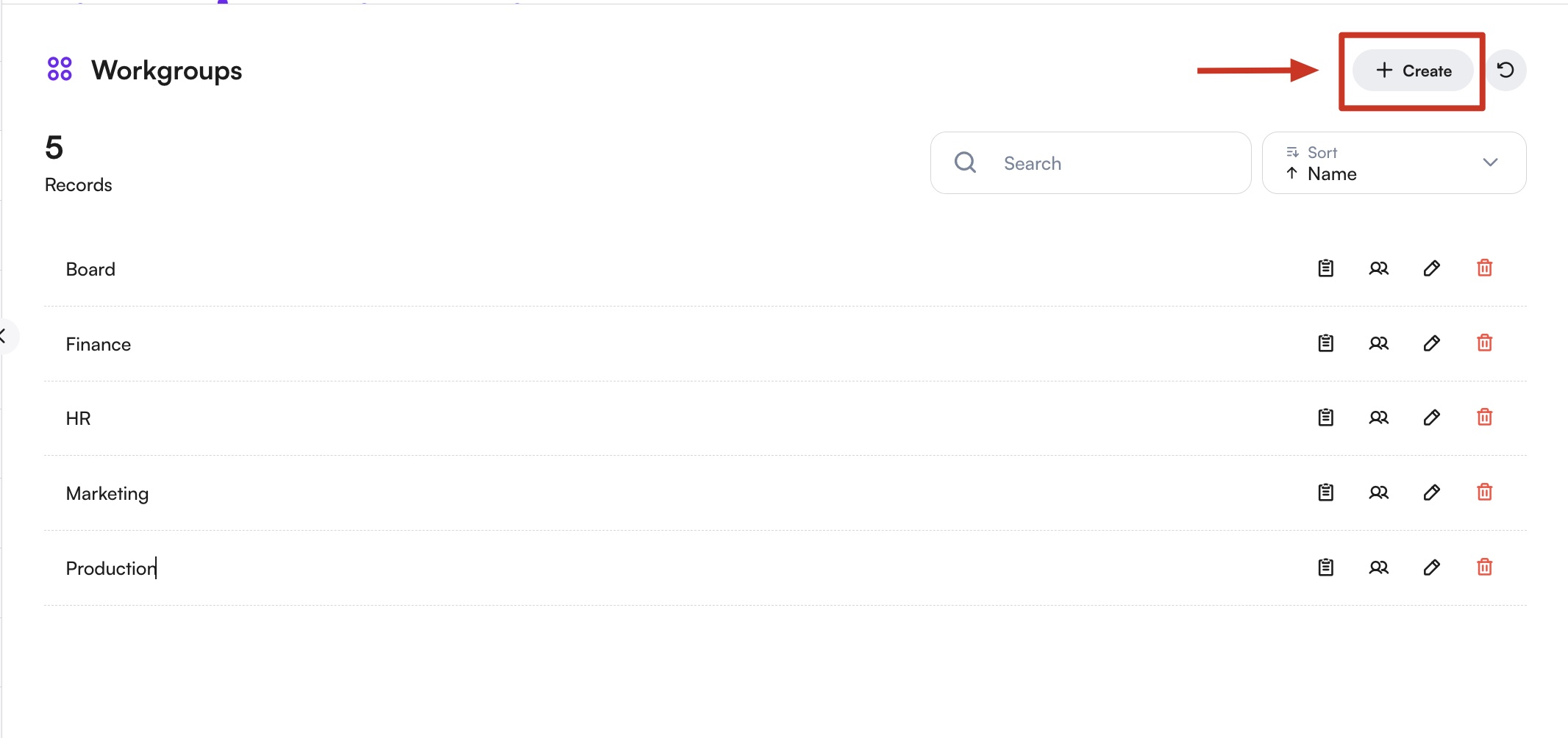The image size is (1568, 738).
Task: Delete the Board workgroup
Action: [x=1484, y=268]
